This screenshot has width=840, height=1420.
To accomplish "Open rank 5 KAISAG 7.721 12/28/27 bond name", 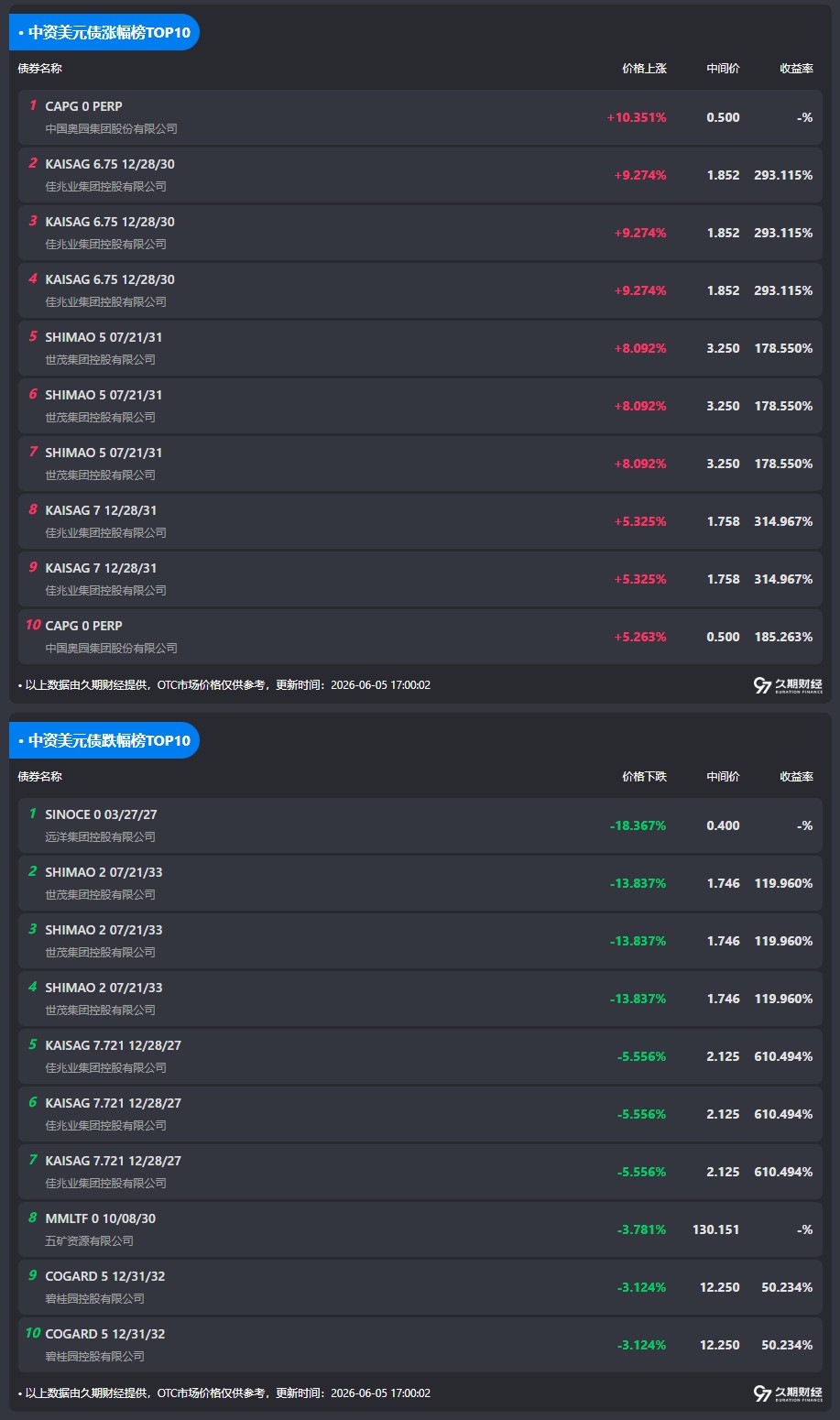I will [x=114, y=1045].
